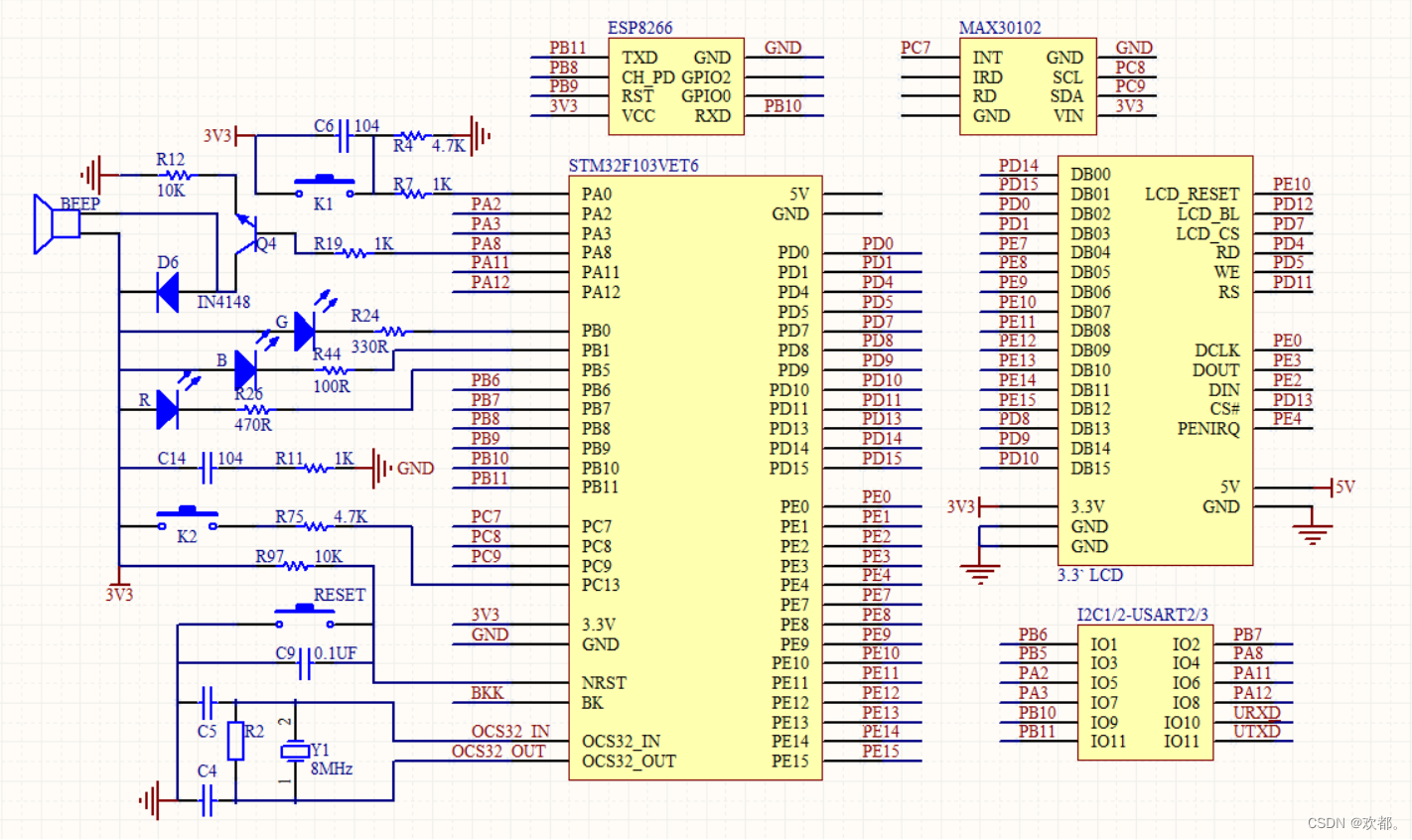Screen dimensions: 1412x840
Task: Select the green LED labeled G
Action: tap(305, 331)
